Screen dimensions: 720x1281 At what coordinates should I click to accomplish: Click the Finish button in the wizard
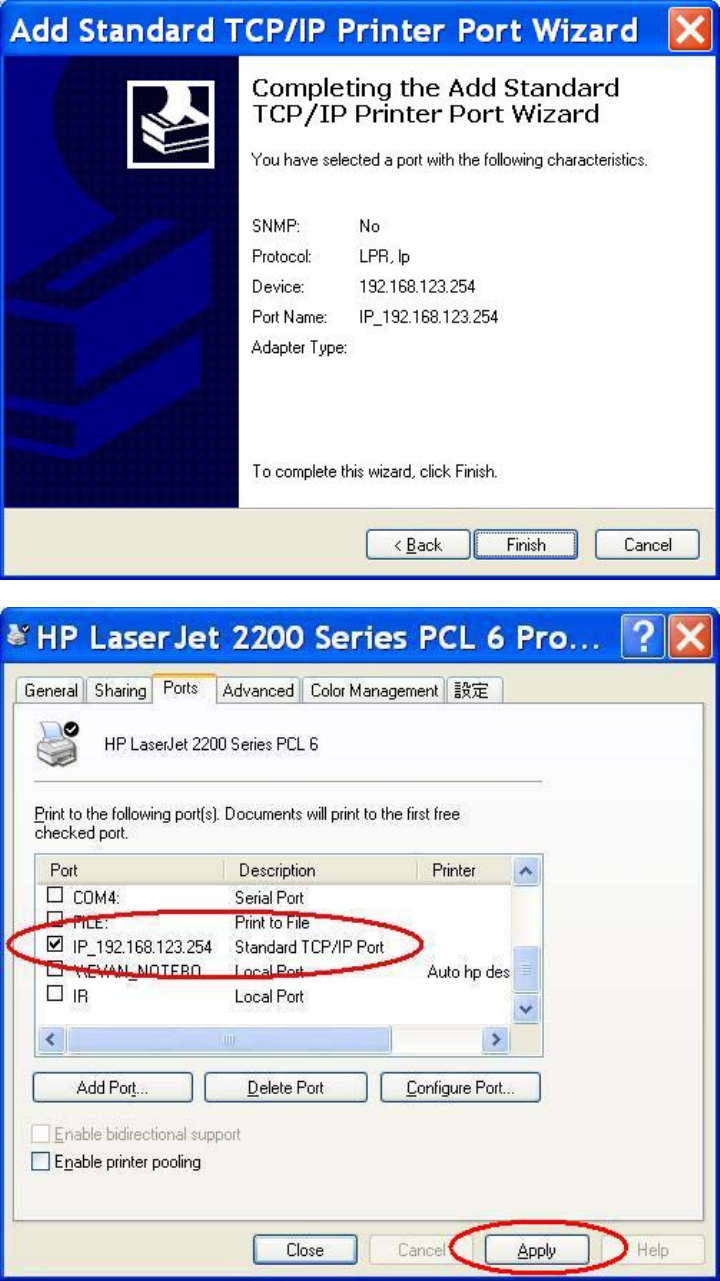526,545
